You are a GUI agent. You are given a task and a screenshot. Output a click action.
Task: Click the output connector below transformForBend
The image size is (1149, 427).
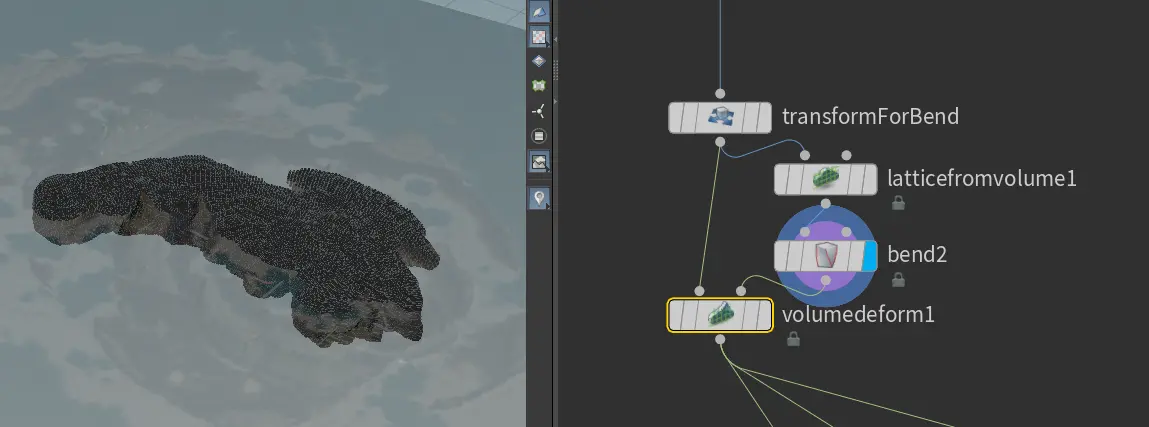tap(720, 141)
